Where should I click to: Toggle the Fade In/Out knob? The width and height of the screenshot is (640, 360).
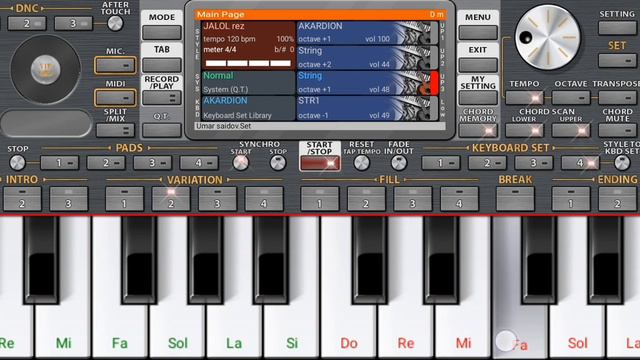[x=399, y=163]
